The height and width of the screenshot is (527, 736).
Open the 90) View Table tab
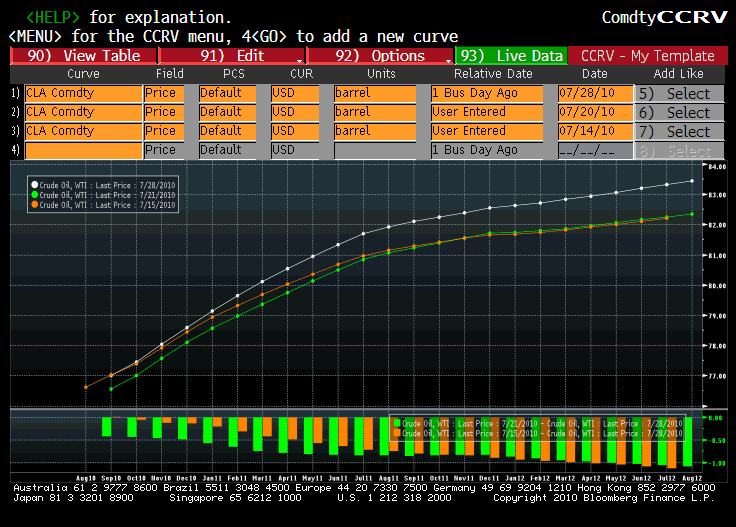pos(84,56)
